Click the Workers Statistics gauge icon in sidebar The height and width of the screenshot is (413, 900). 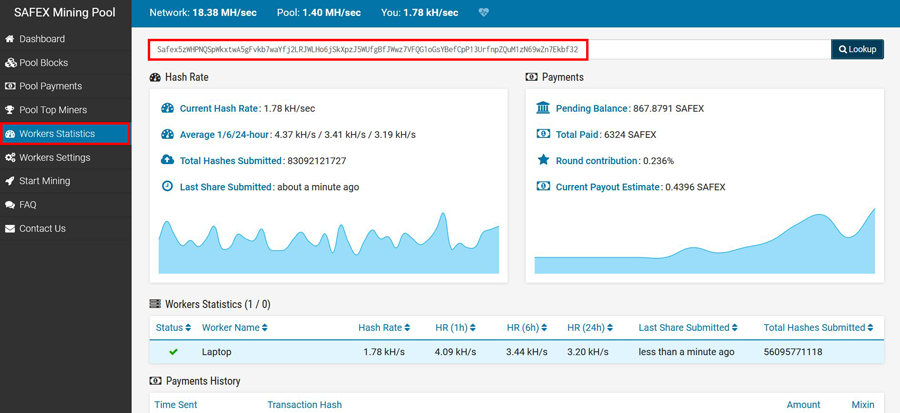coord(10,134)
